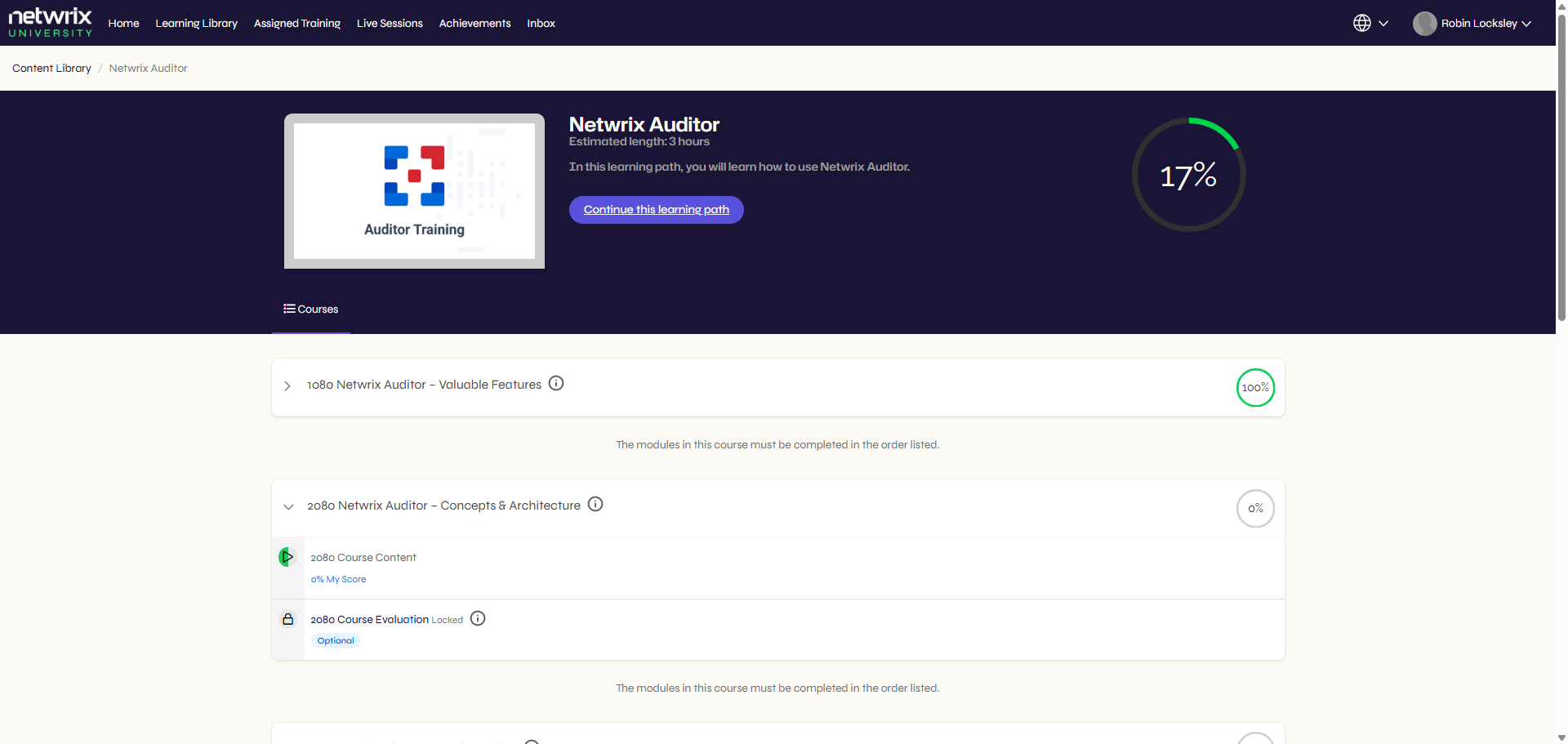This screenshot has width=1568, height=744.
Task: Open the 2080 Course Content module
Action: point(363,557)
